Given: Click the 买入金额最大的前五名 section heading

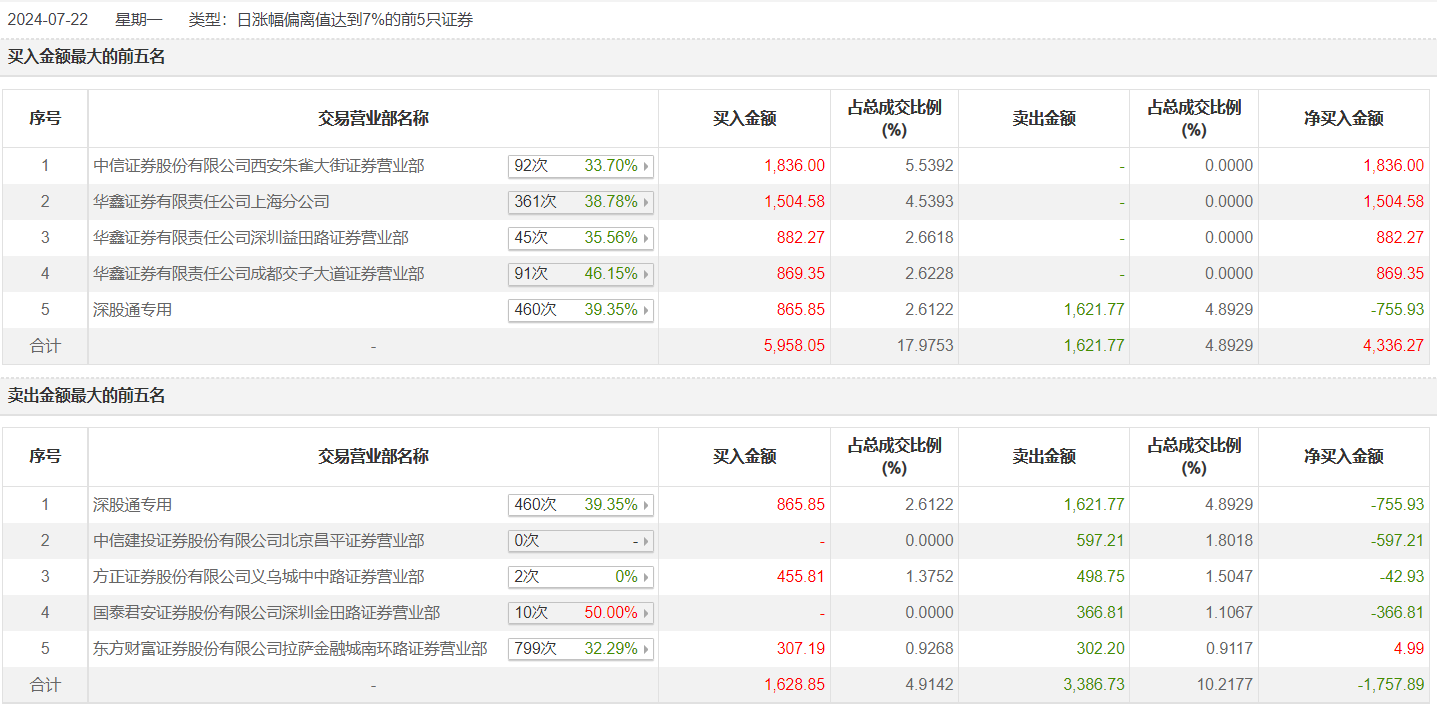Looking at the screenshot, I should [87, 57].
